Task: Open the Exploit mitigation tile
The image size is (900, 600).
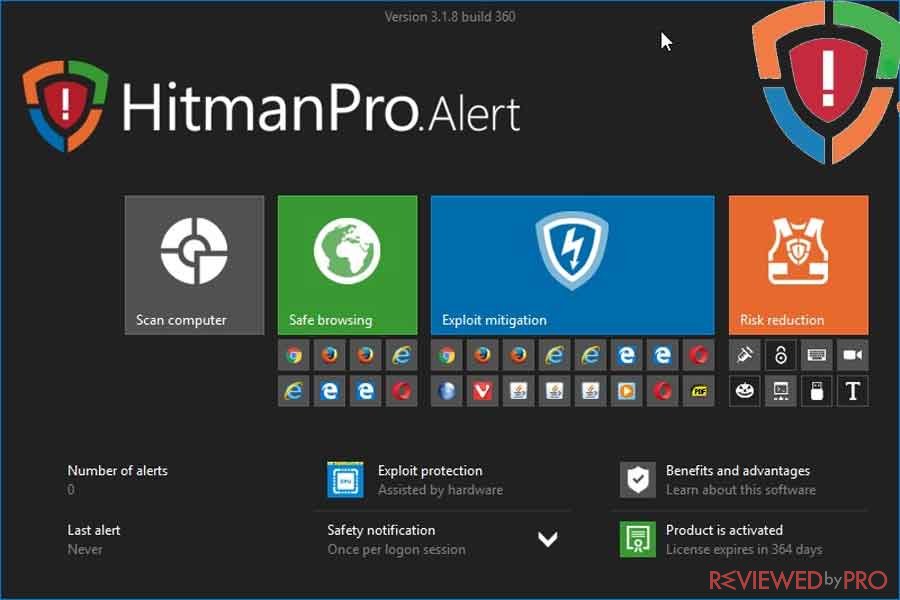Action: 572,265
